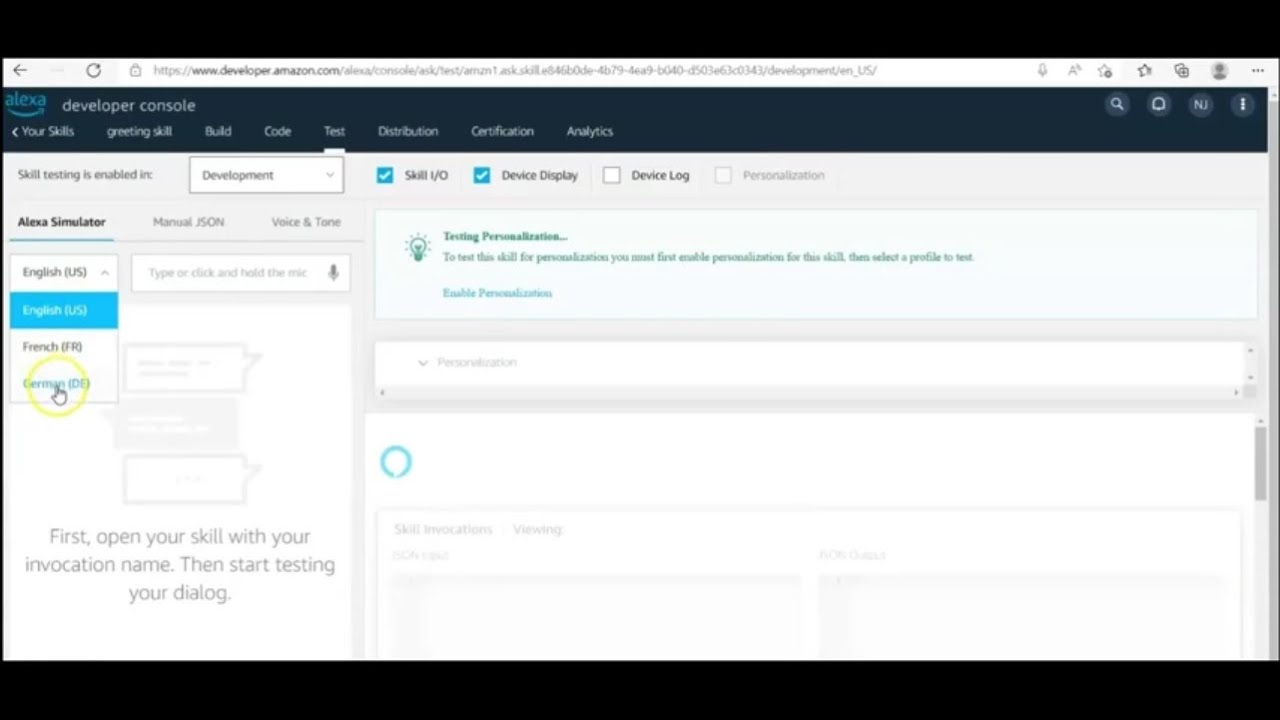Open browser collections icon
Image resolution: width=1280 pixels, height=720 pixels.
(1182, 70)
